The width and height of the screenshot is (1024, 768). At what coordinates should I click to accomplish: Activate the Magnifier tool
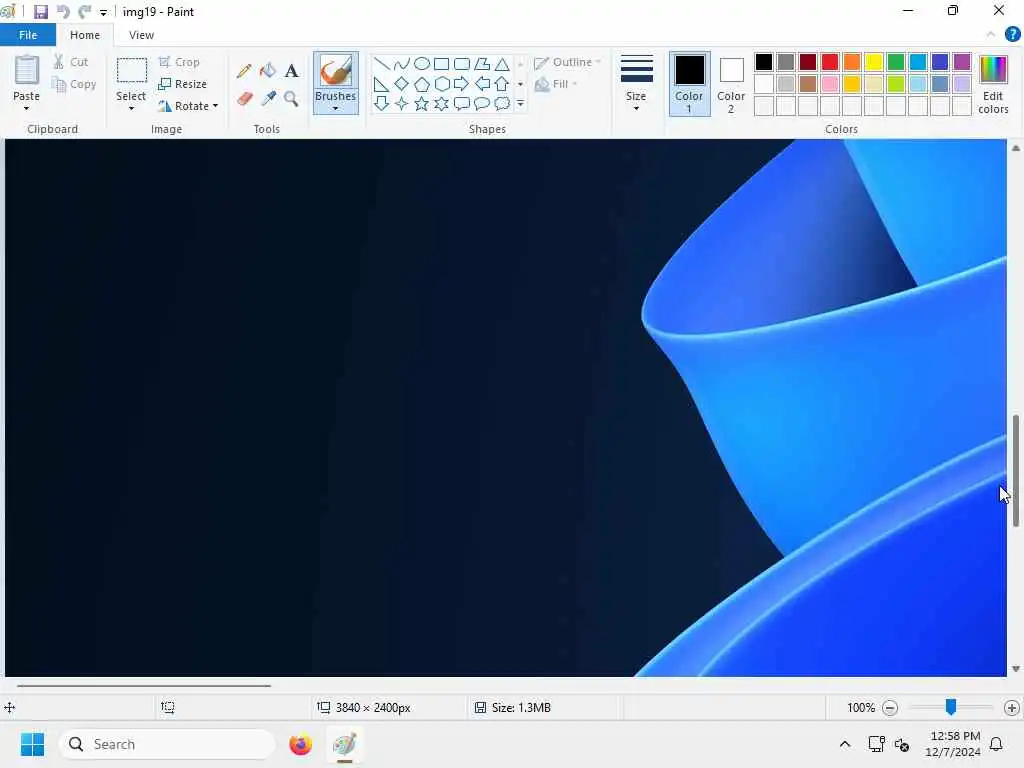point(291,99)
